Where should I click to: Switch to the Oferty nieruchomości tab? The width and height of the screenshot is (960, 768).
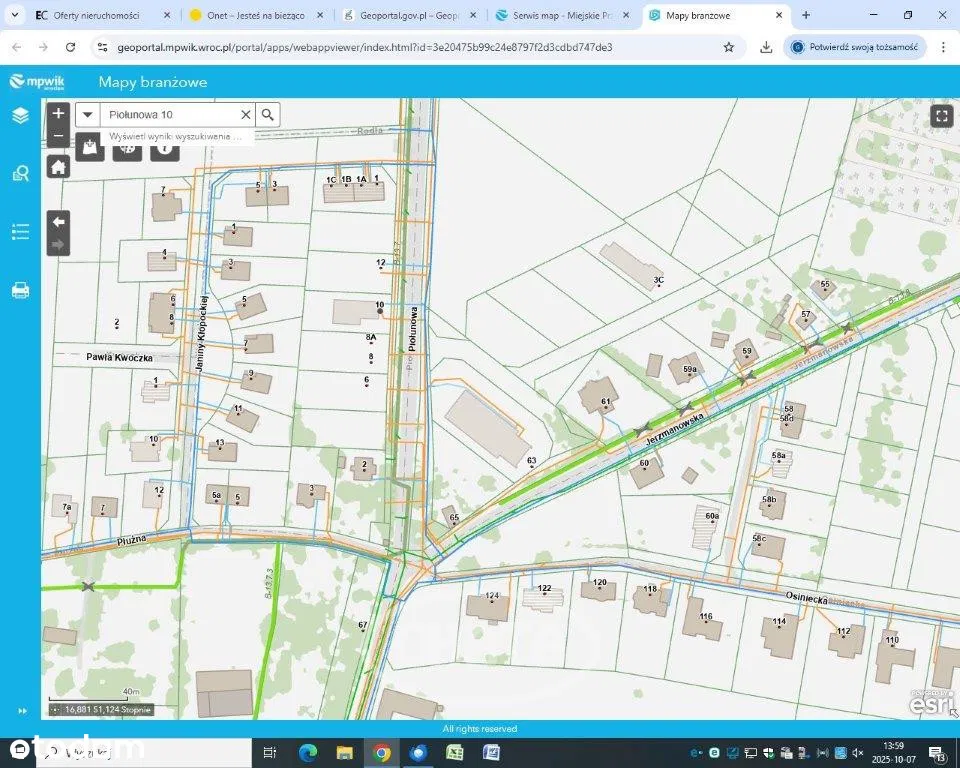click(x=96, y=16)
